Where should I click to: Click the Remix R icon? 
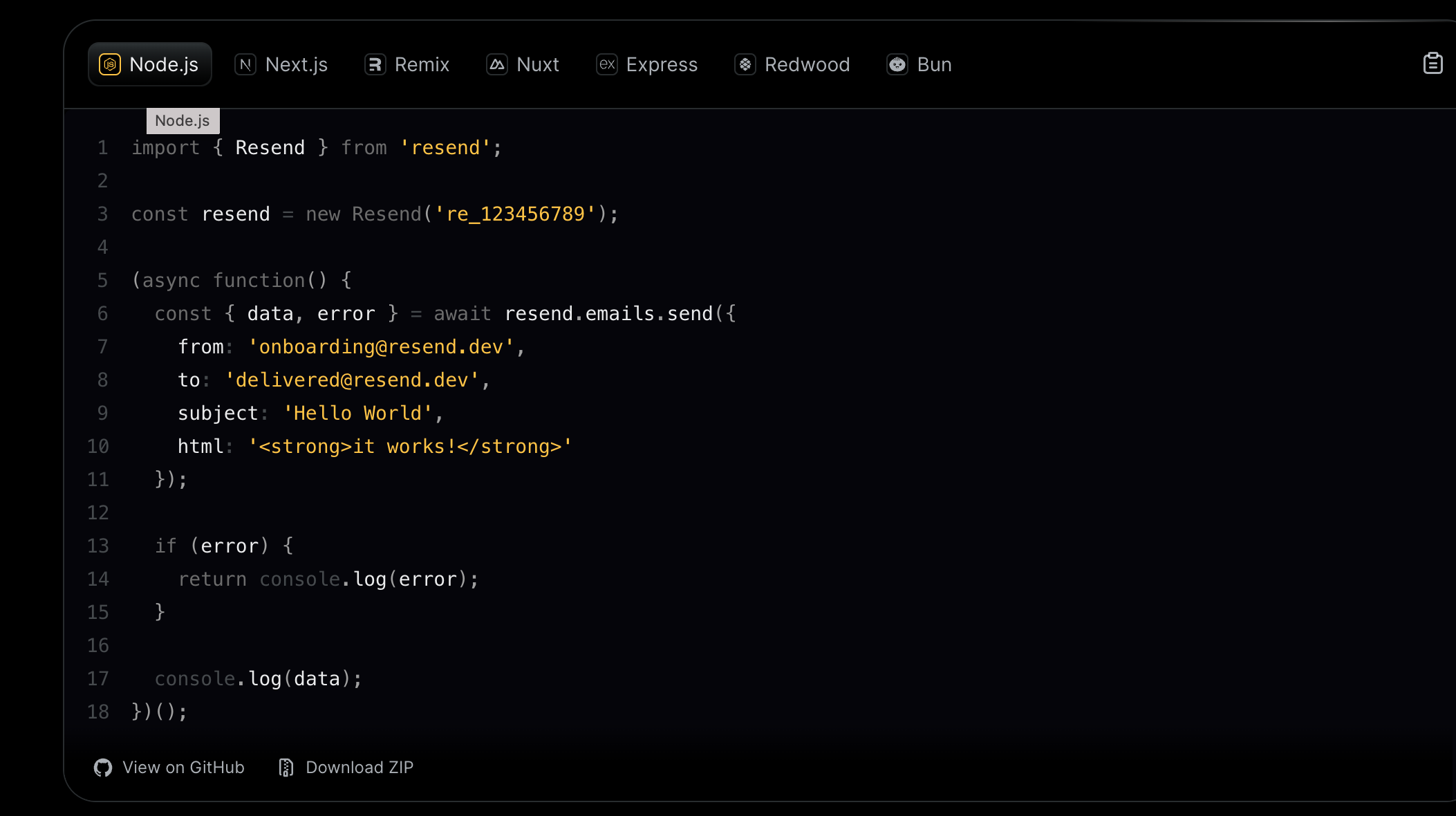click(375, 64)
